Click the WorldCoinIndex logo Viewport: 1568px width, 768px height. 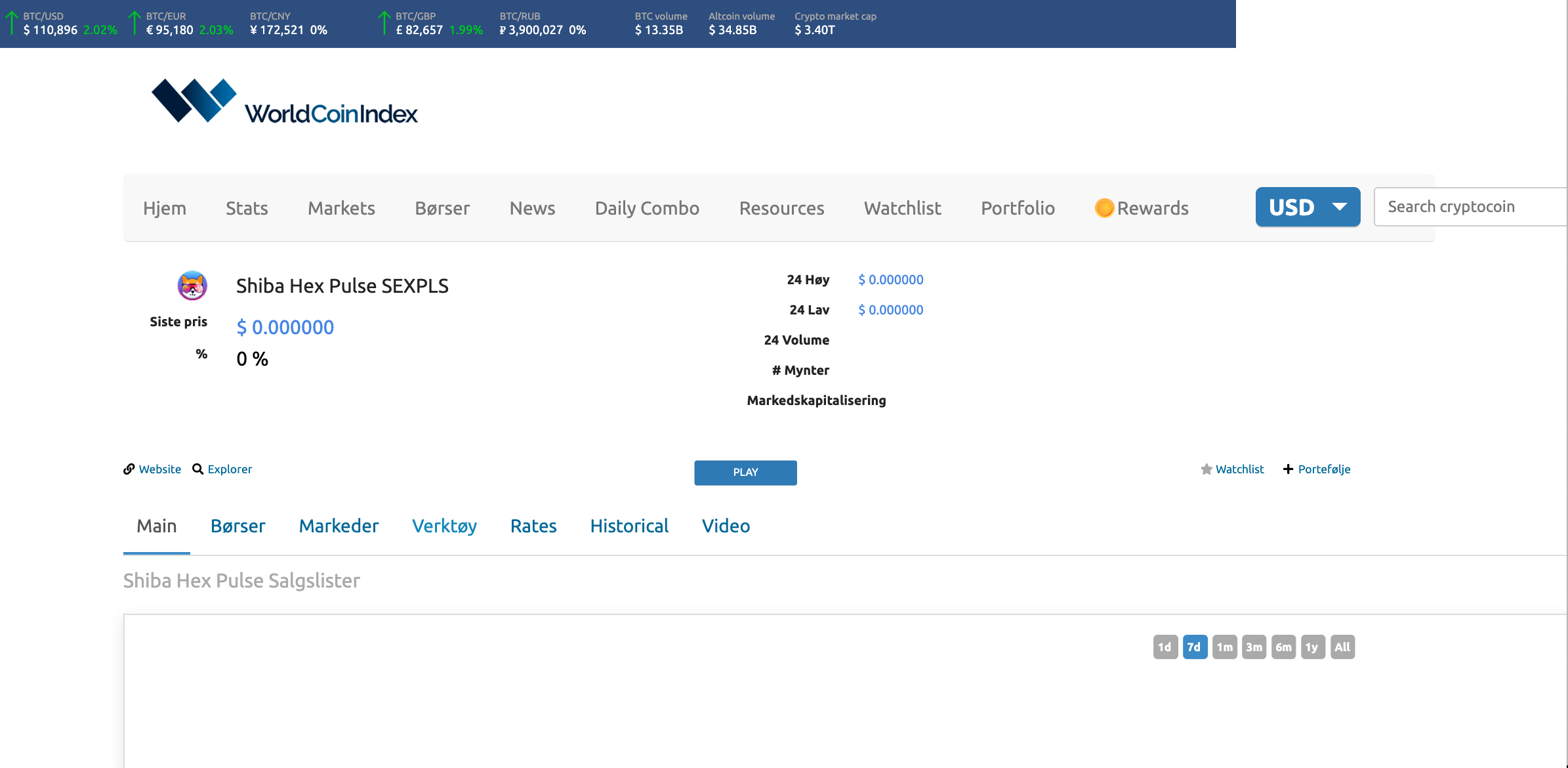[284, 102]
